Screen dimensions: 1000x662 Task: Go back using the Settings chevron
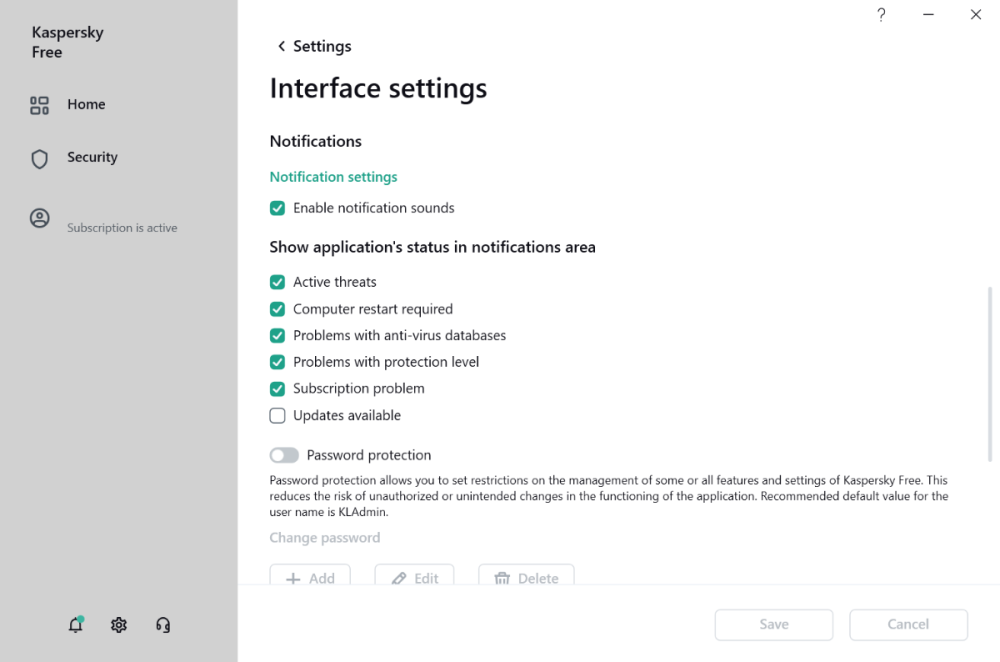[x=281, y=46]
